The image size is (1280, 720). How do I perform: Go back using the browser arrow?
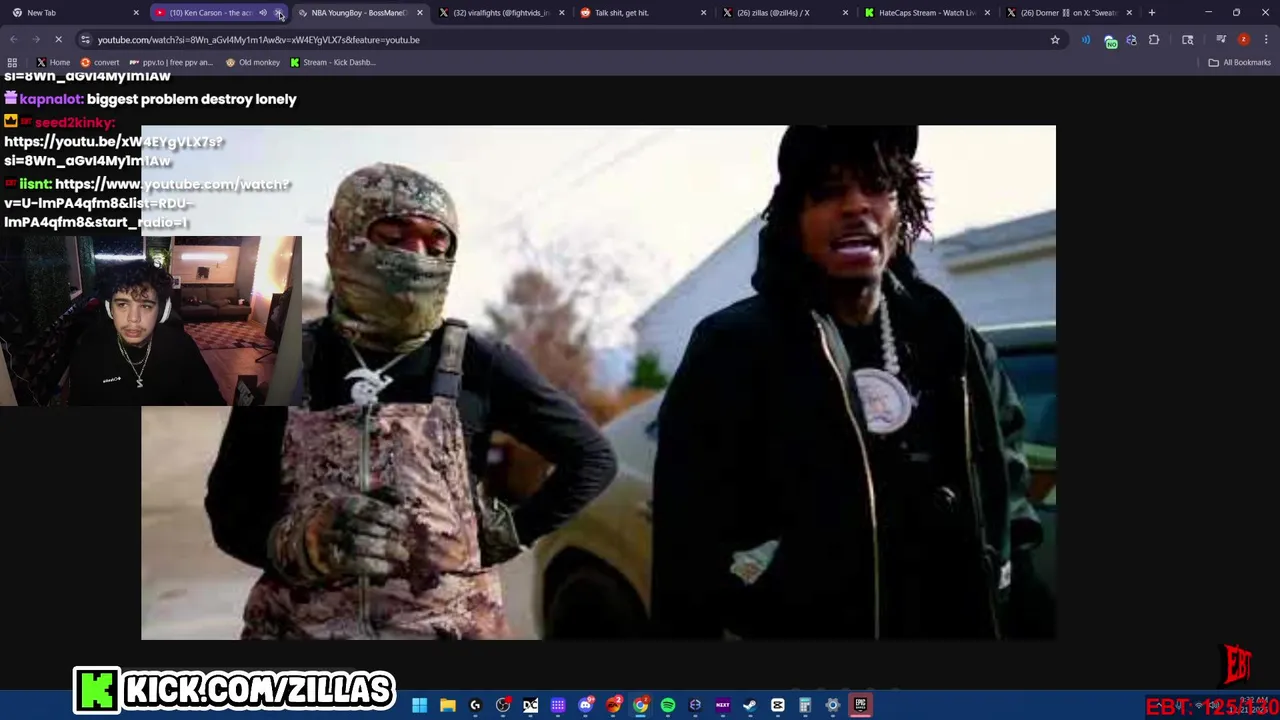(13, 40)
